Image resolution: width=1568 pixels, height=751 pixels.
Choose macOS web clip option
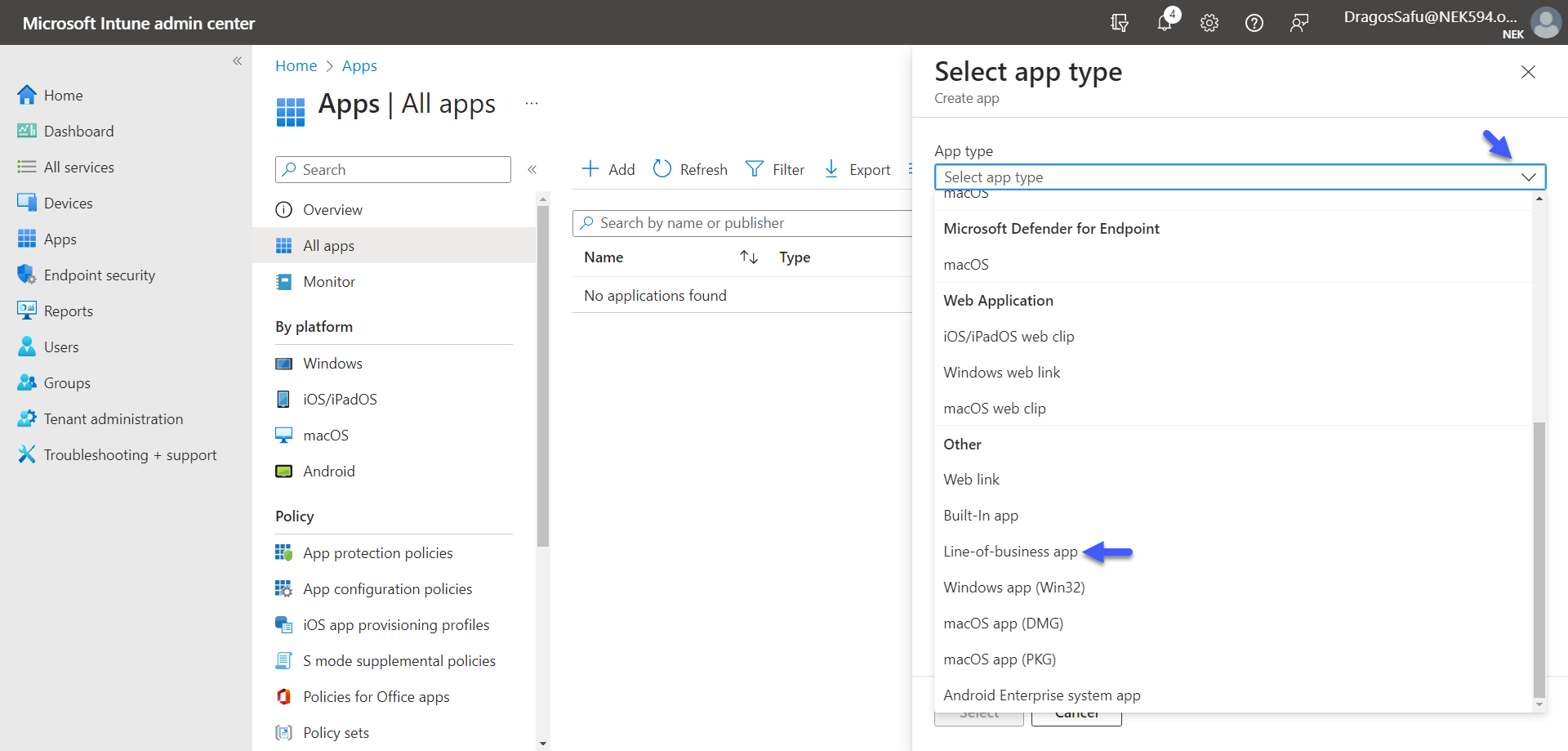click(1234, 409)
